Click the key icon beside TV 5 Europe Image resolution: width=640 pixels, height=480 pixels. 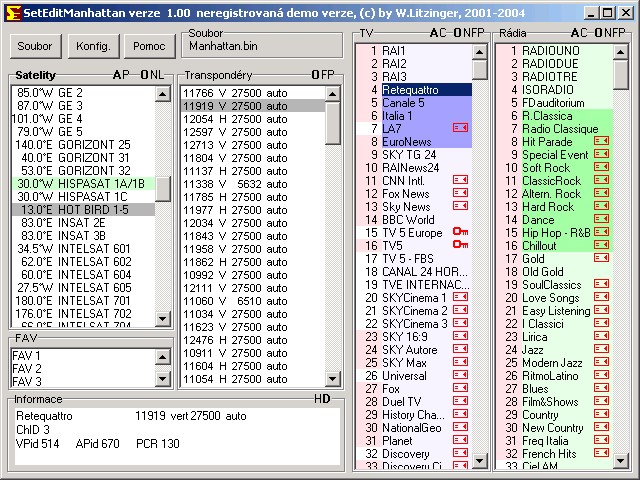(460, 233)
